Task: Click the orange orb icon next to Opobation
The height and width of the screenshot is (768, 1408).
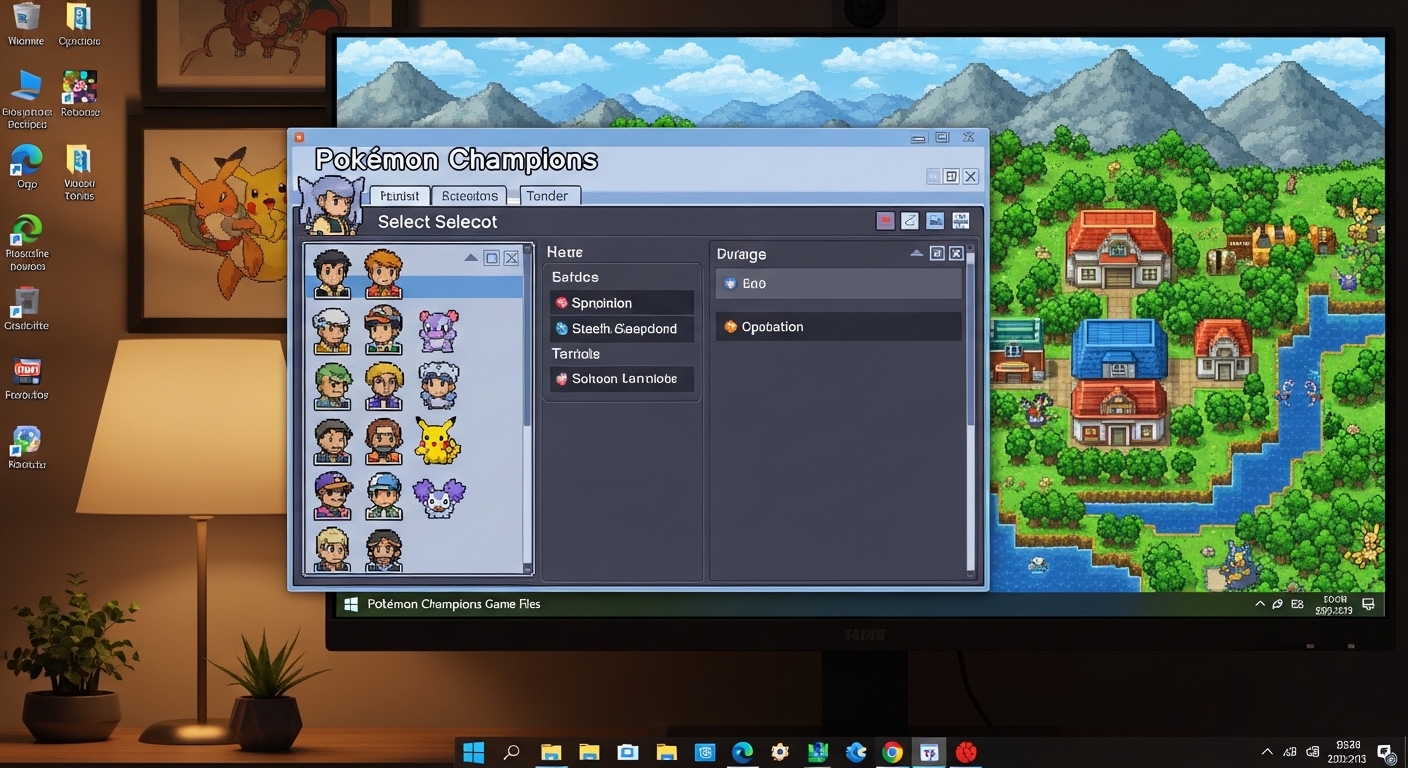Action: (x=729, y=326)
